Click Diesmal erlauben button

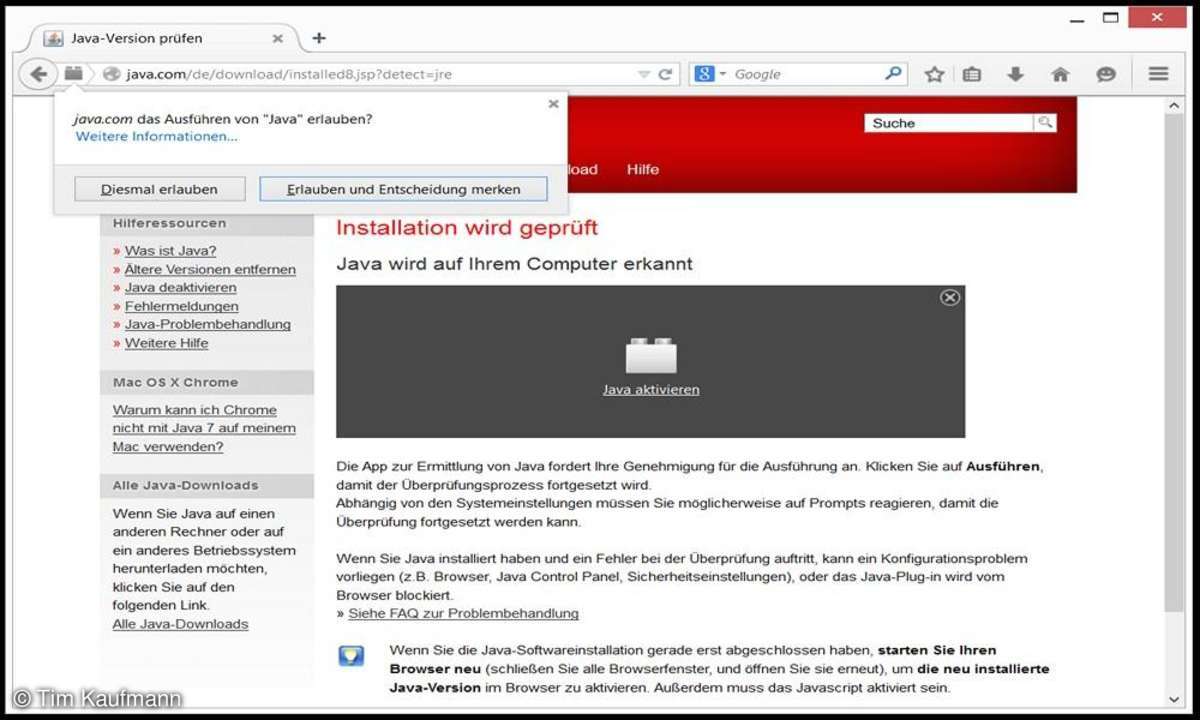(x=159, y=189)
